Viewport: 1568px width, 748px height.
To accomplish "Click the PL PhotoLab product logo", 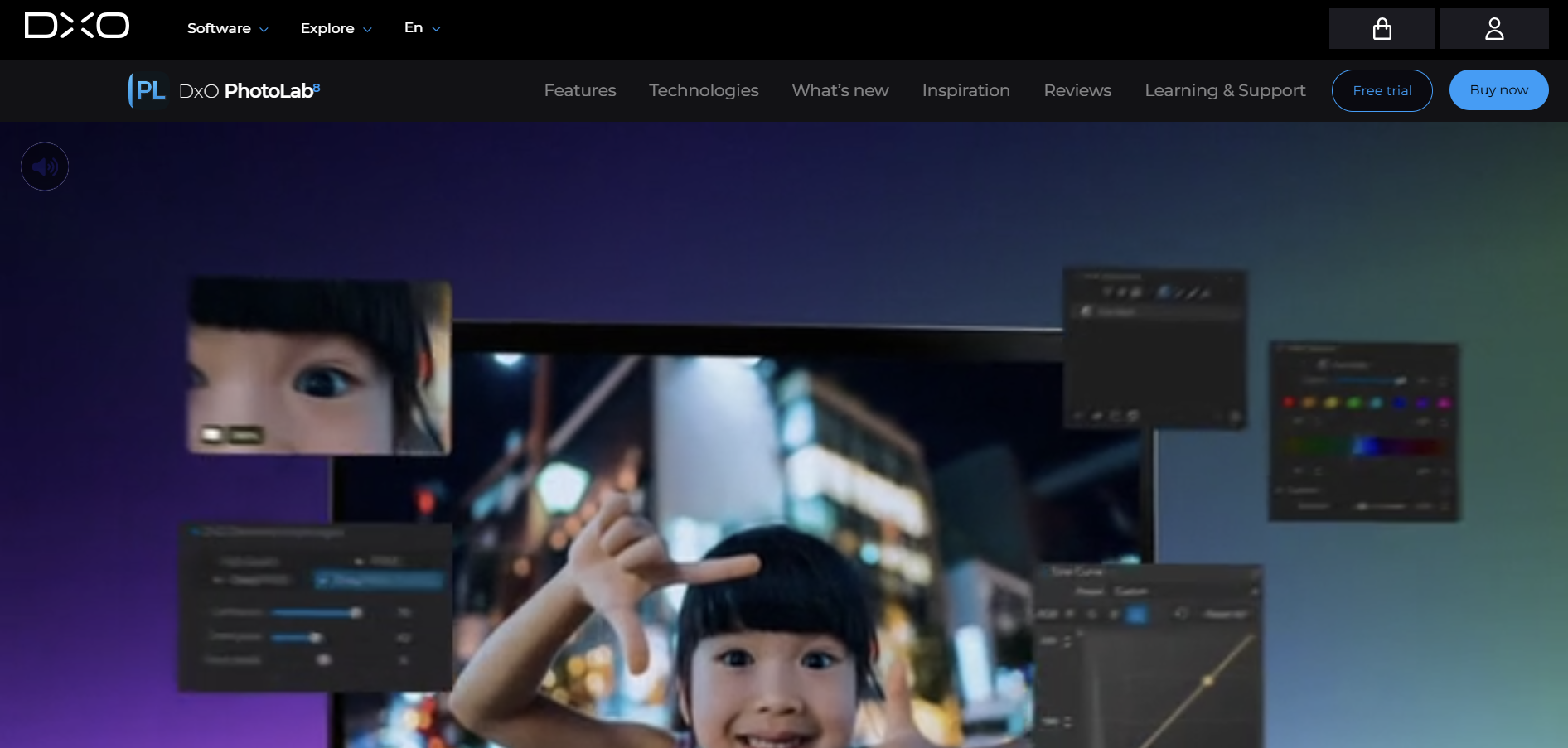I will point(148,90).
